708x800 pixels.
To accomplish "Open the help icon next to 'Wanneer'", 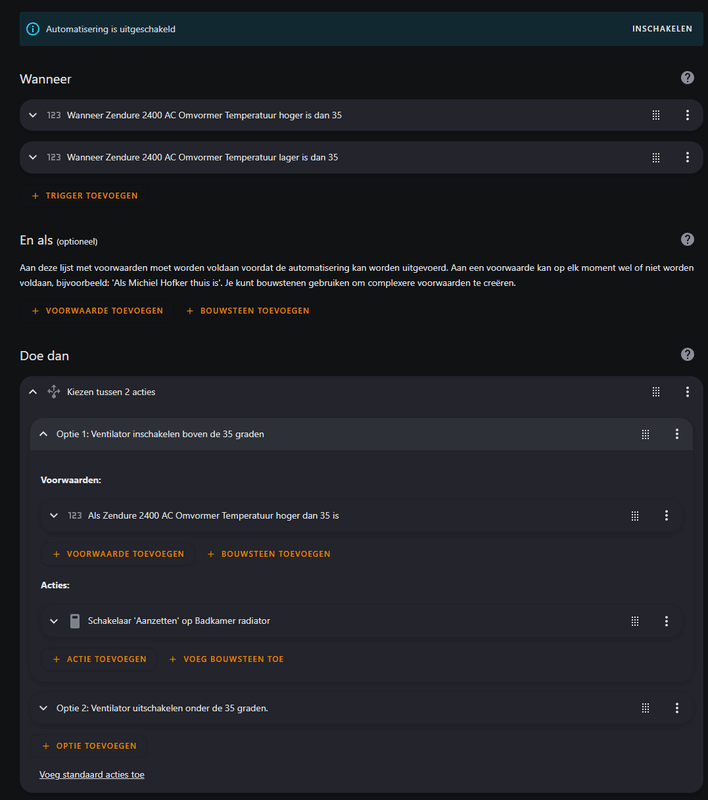I will 687,77.
